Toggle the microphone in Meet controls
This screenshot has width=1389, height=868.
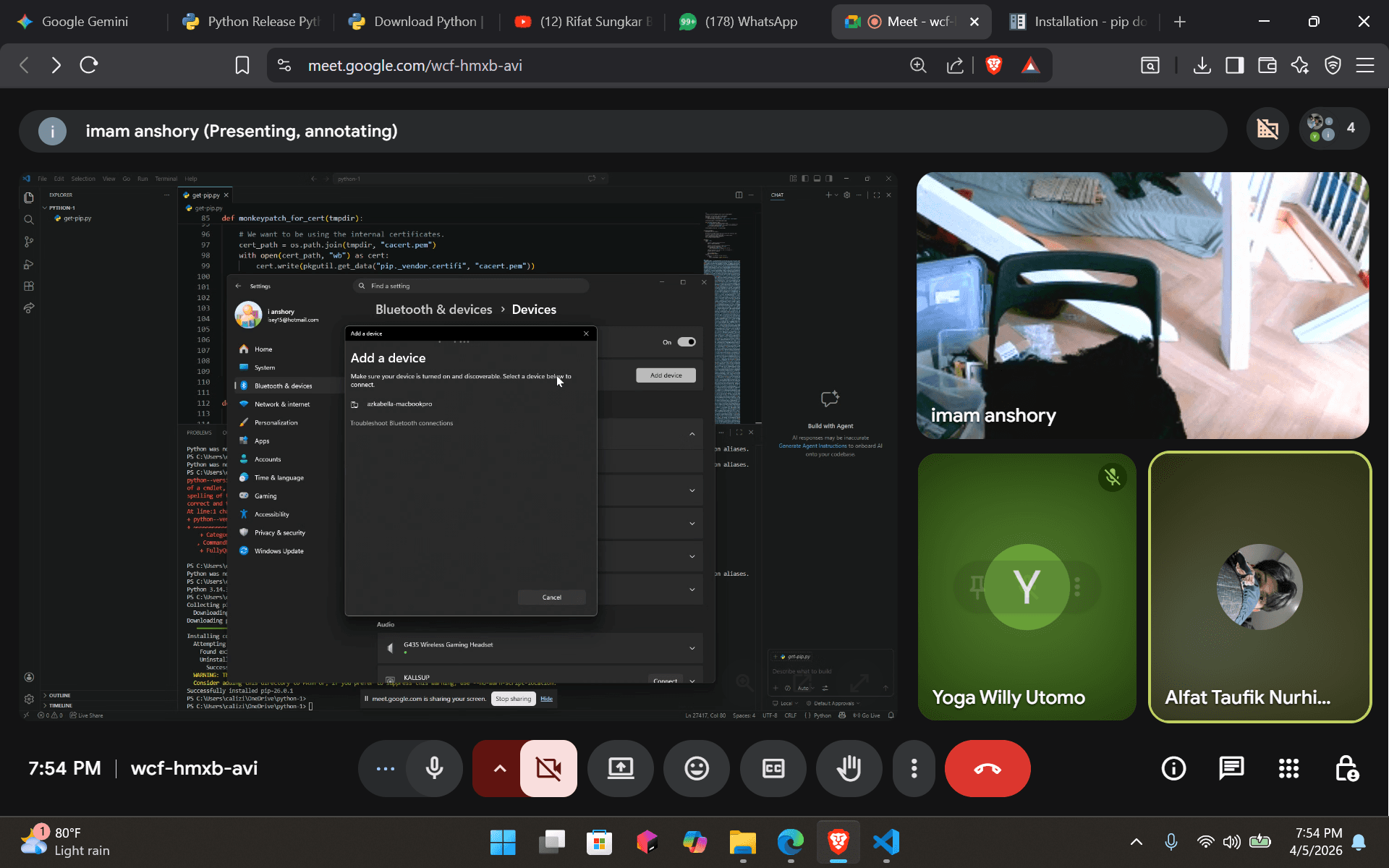[434, 768]
